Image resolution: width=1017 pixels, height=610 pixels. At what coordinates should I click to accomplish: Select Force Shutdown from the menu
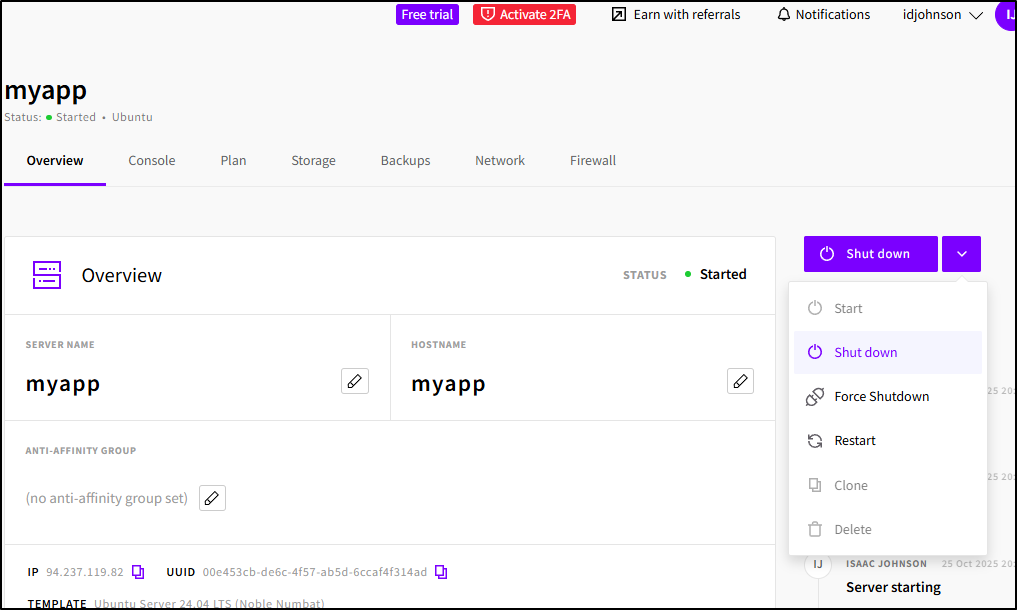881,397
